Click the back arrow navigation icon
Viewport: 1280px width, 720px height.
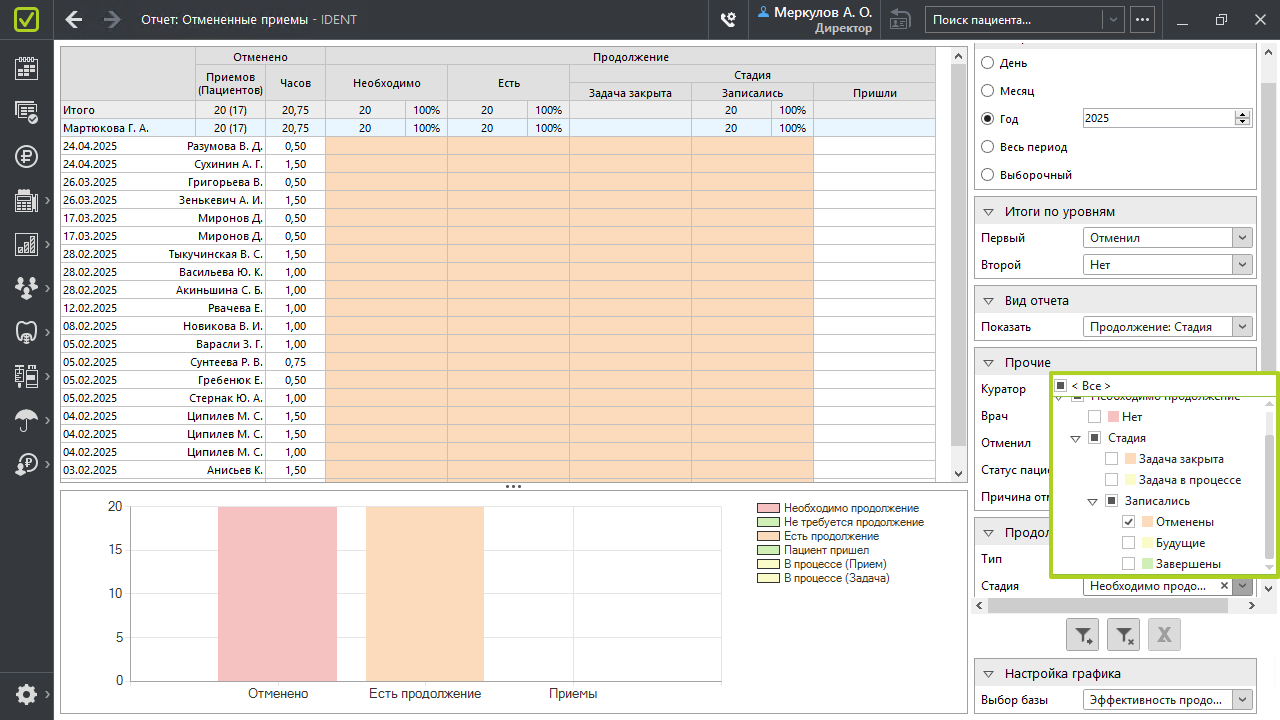coord(73,20)
